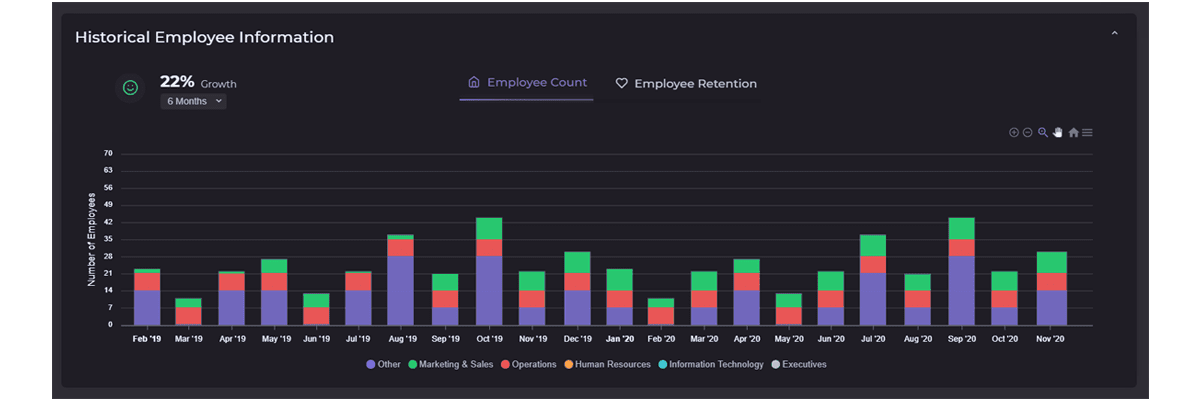Click the zoom out chart icon

tap(1027, 132)
